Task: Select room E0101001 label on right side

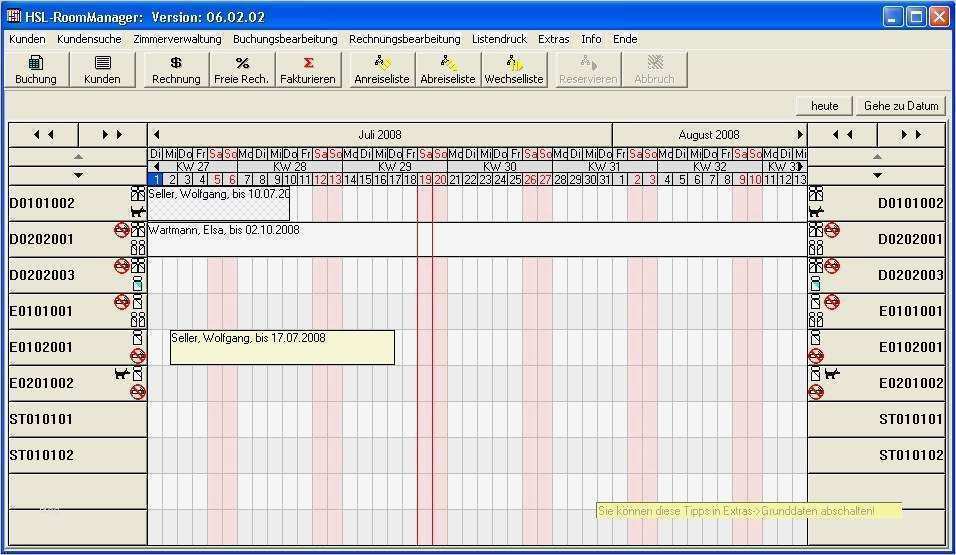Action: 911,311
